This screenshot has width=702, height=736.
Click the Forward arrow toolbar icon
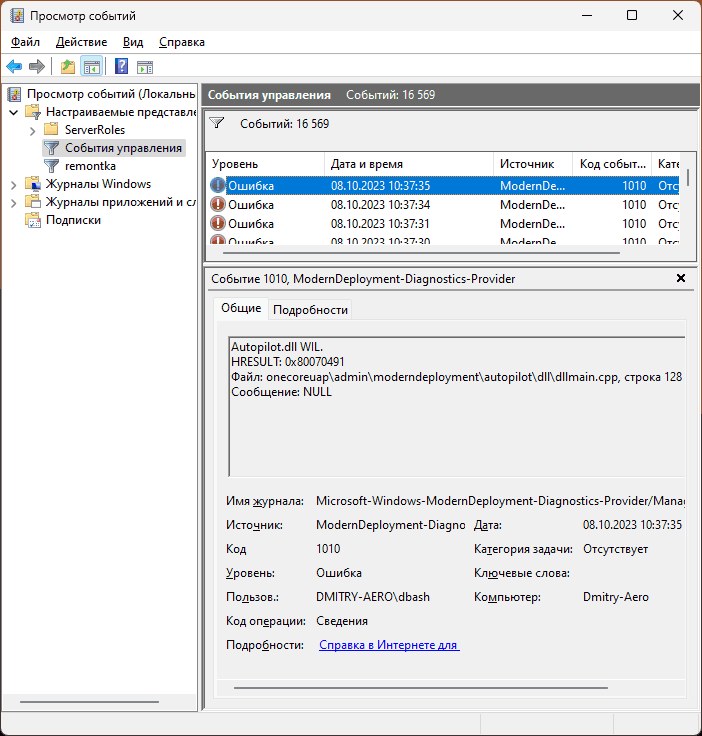click(37, 67)
